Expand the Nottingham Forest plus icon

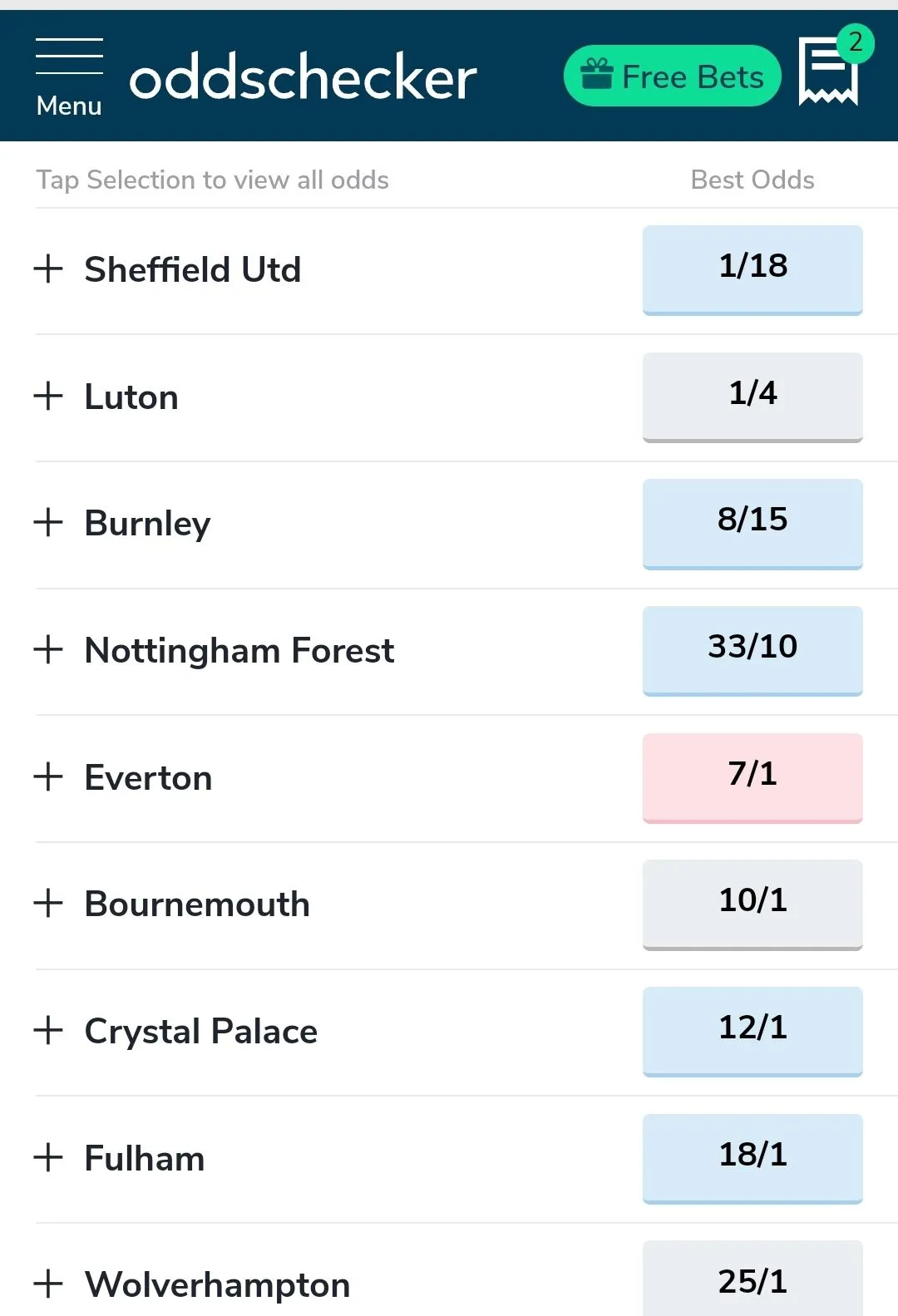pyautogui.click(x=48, y=649)
